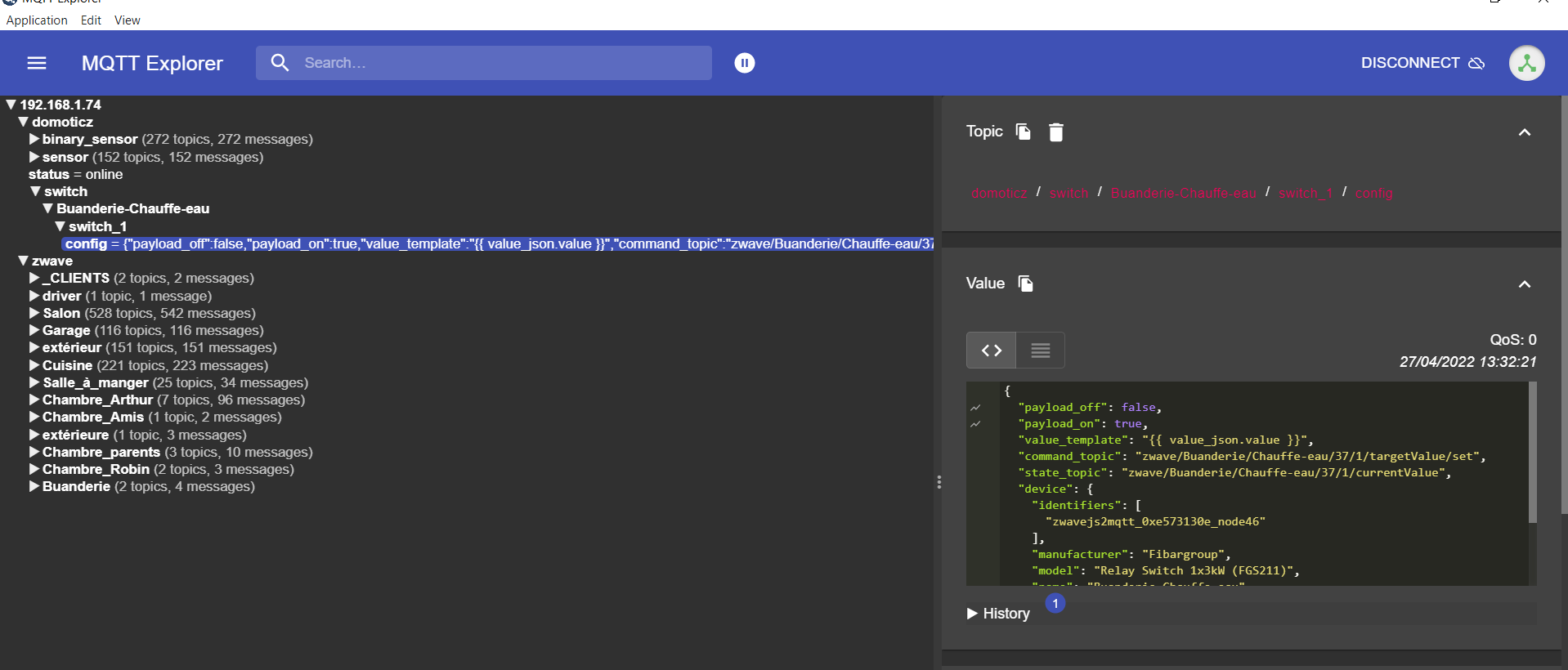
Task: Pause topic updates with pause button
Action: [x=745, y=63]
